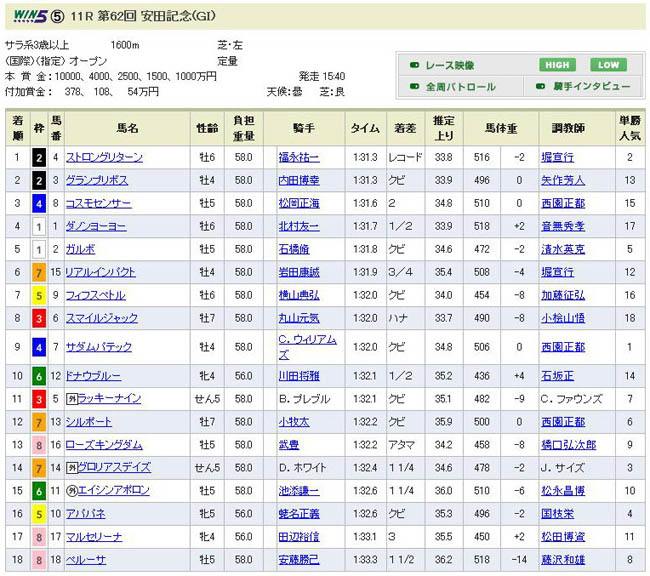Click the green bullet beside 全周パトロール
Screen dimensions: 650x576
(415, 87)
